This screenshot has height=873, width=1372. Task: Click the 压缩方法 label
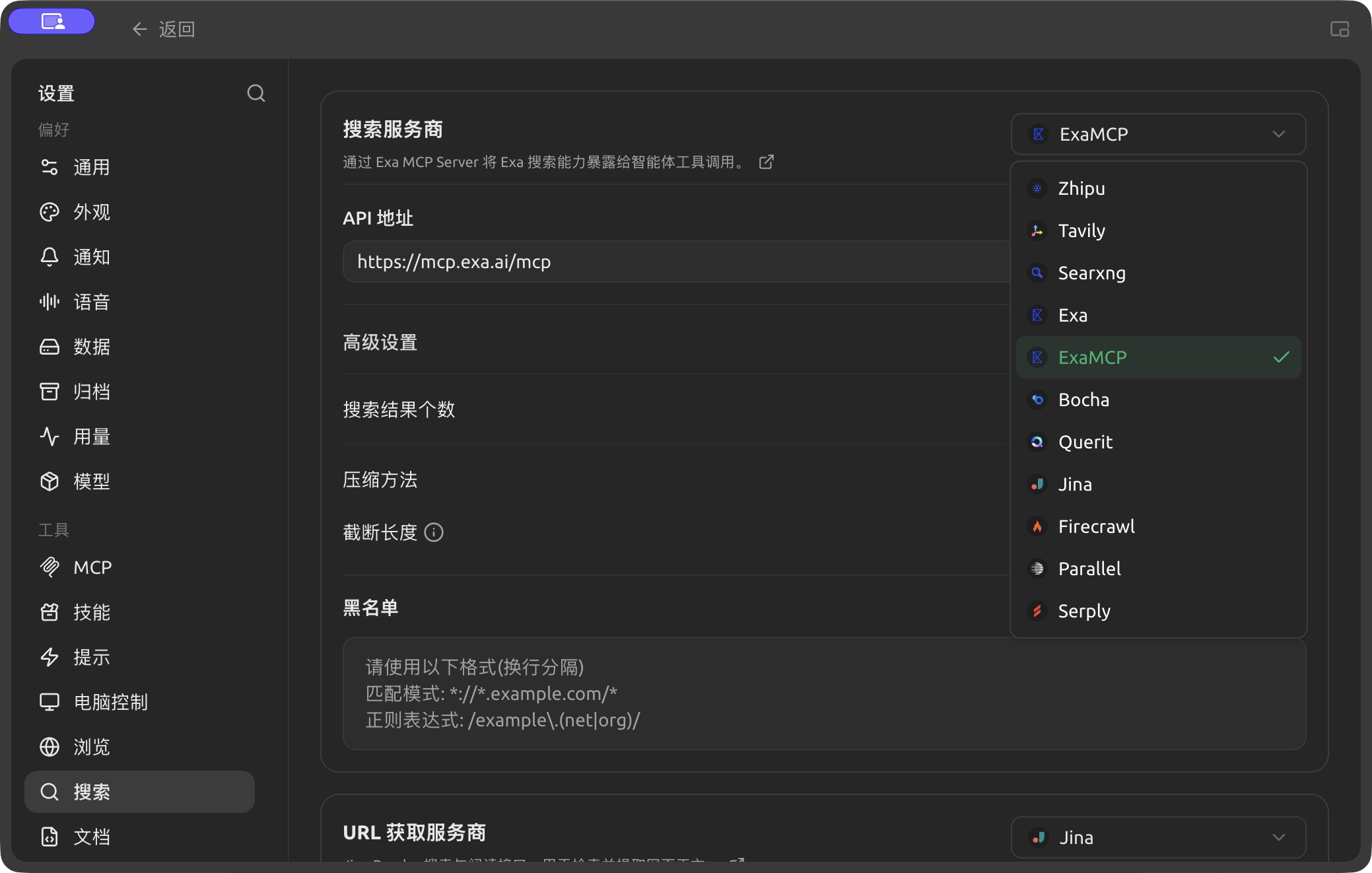point(380,480)
